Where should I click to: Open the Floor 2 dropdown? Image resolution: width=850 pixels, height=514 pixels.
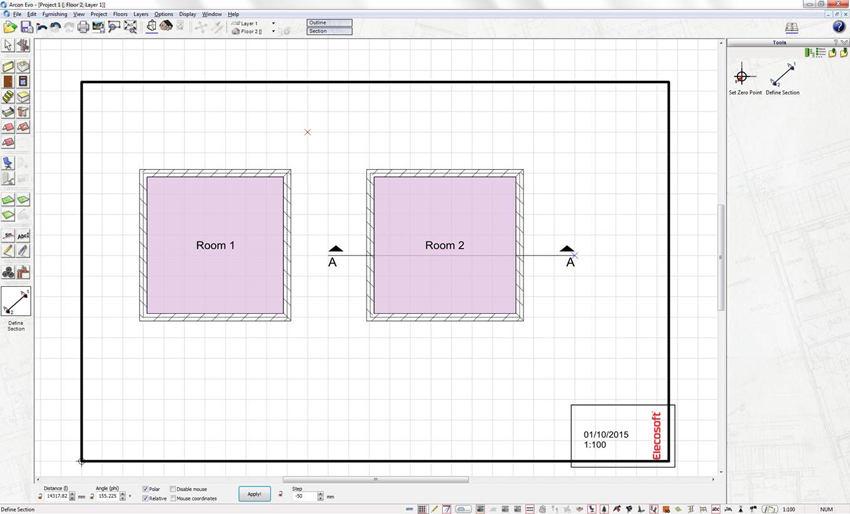point(273,31)
